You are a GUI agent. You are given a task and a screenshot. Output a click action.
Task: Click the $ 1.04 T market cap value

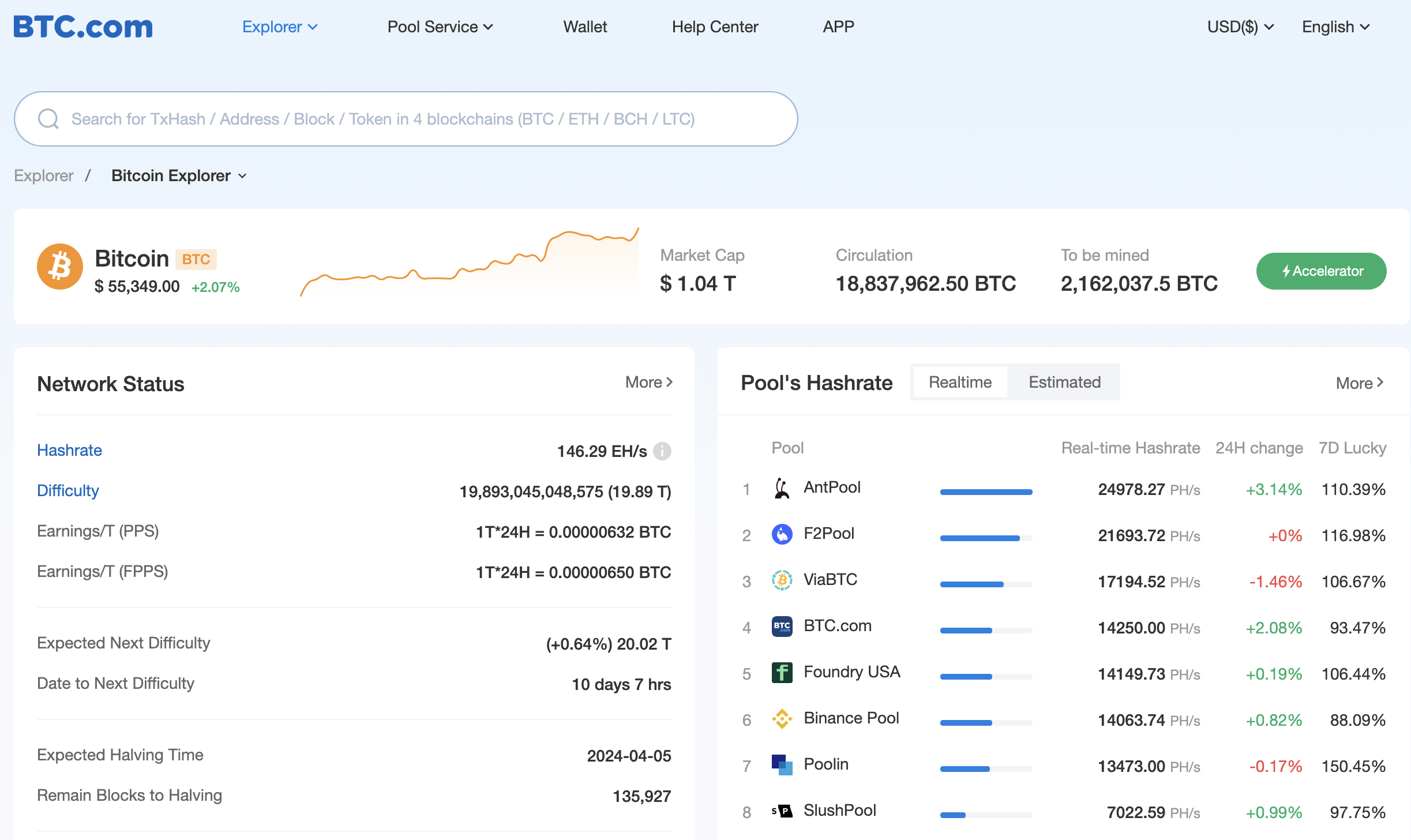pyautogui.click(x=698, y=283)
